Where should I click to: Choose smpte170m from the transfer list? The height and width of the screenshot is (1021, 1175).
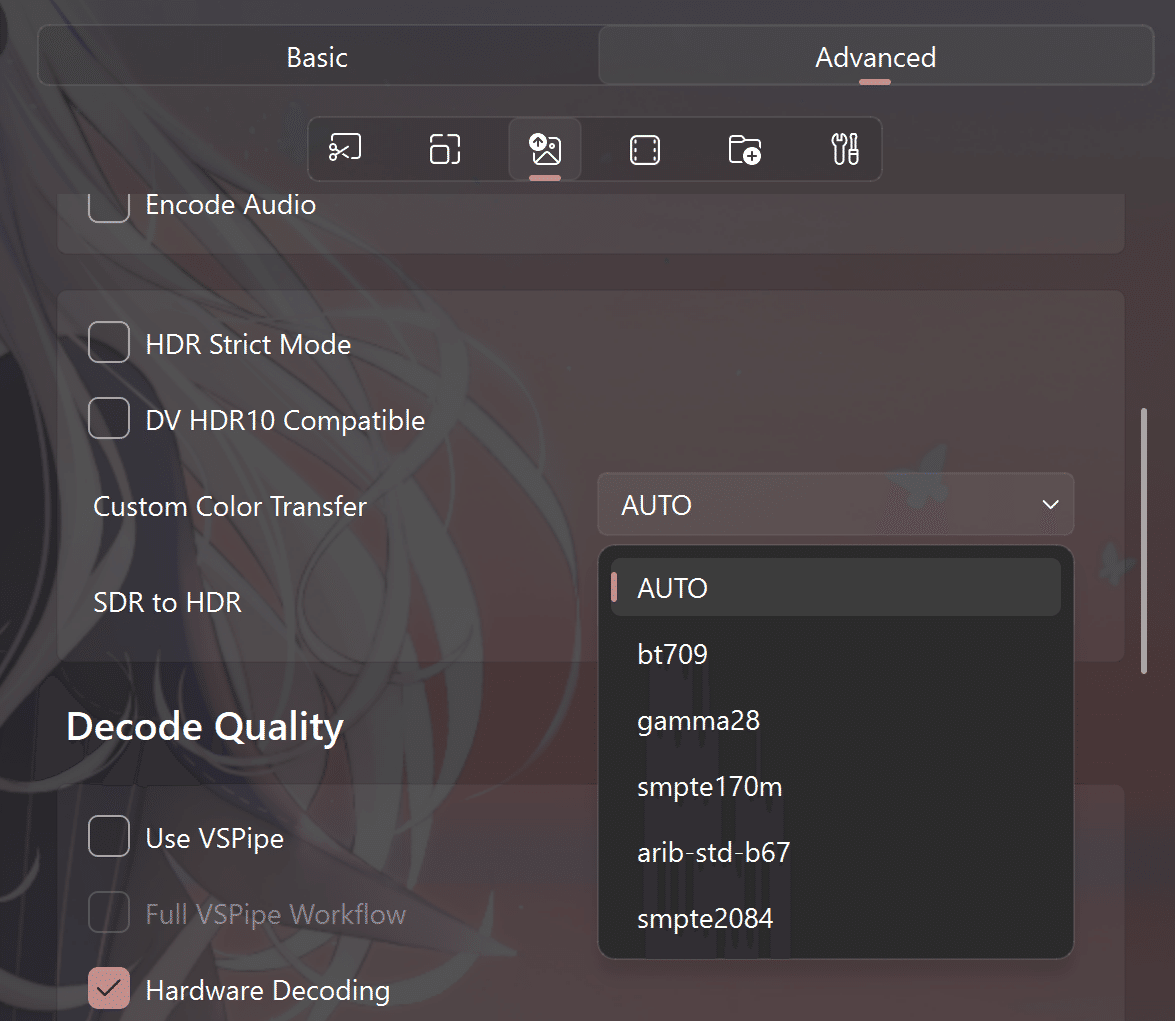[836, 786]
